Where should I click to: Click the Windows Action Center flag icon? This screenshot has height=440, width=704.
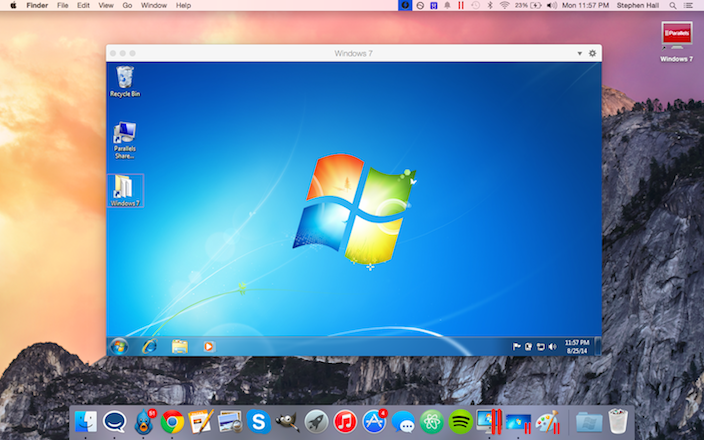517,347
